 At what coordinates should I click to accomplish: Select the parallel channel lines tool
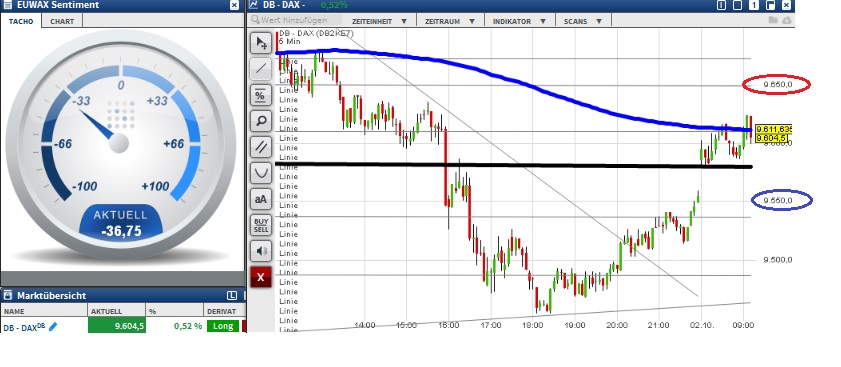[261, 147]
